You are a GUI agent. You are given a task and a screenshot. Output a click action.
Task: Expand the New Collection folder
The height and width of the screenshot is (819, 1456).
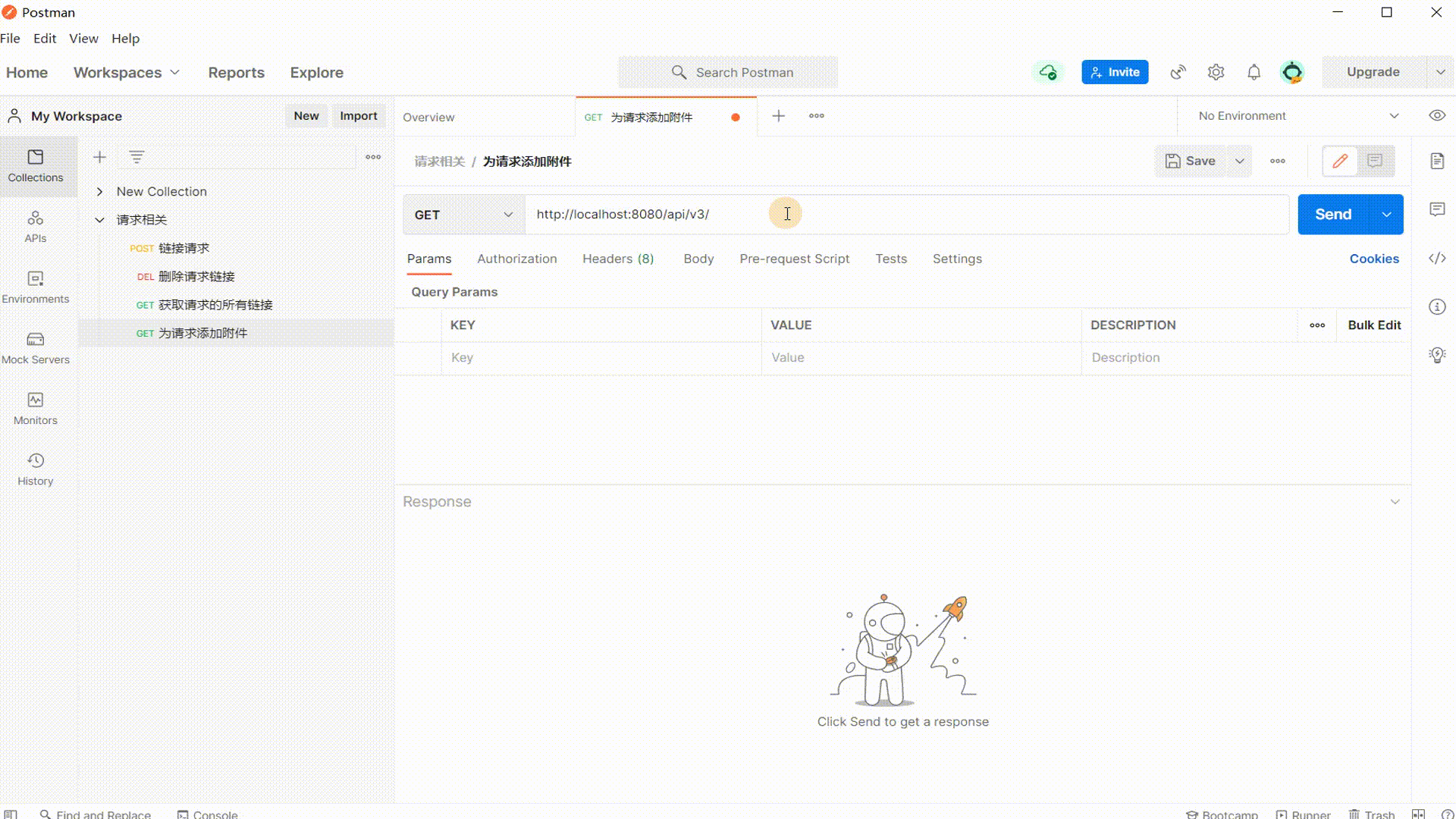point(99,192)
